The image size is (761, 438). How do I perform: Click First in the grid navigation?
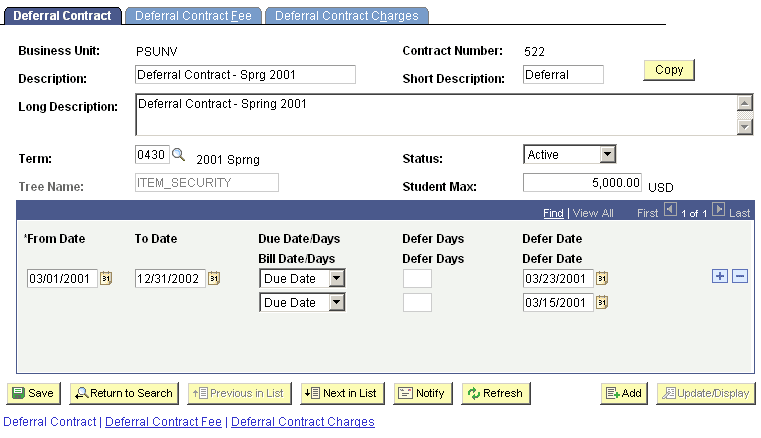pyautogui.click(x=647, y=213)
